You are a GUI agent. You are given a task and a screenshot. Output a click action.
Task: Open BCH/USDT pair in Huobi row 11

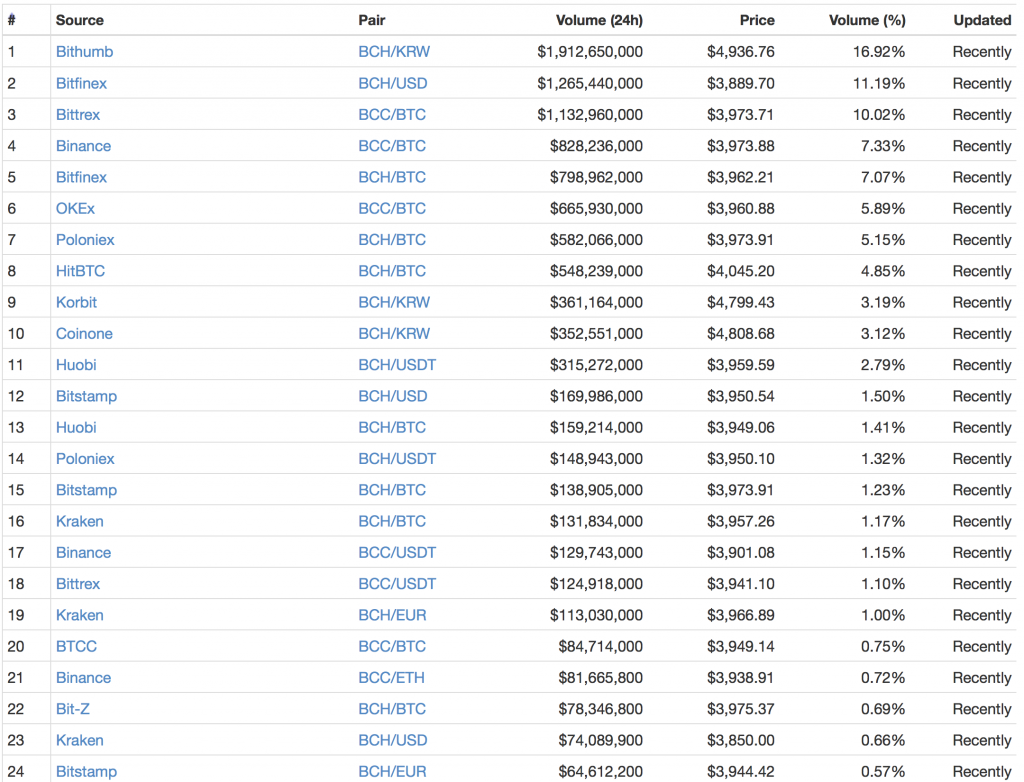coord(397,365)
